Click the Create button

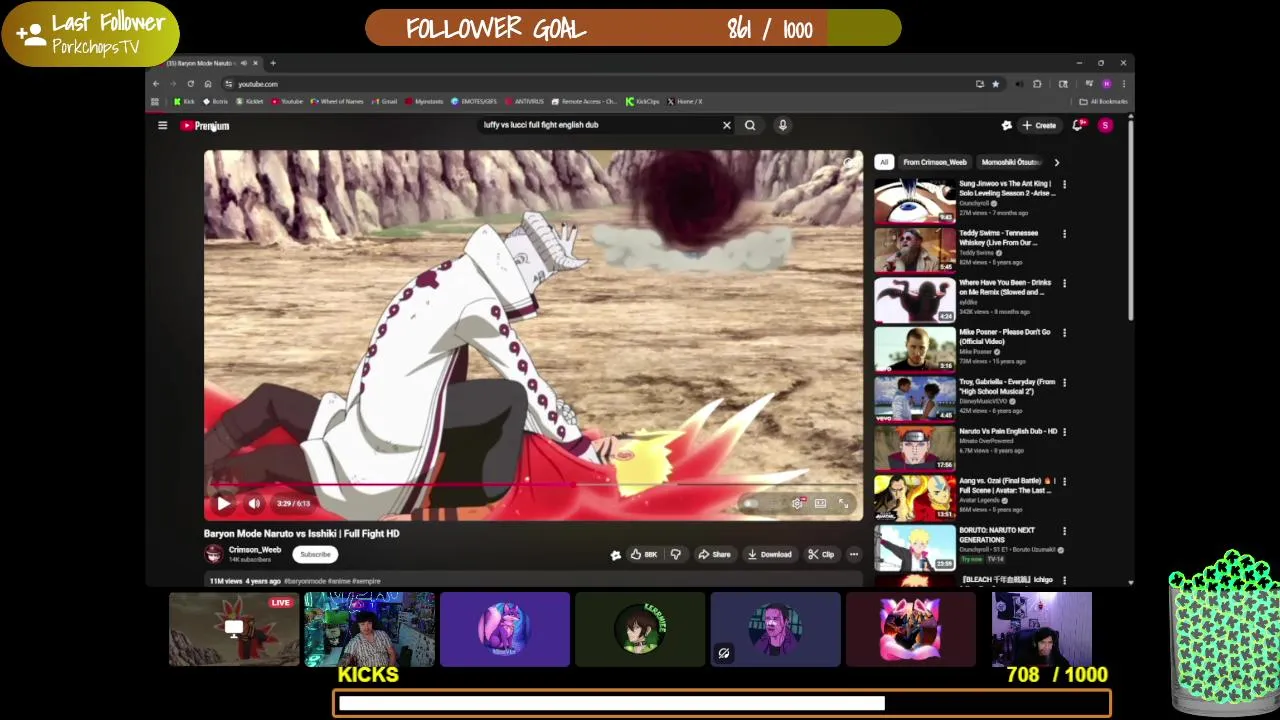(x=1039, y=125)
